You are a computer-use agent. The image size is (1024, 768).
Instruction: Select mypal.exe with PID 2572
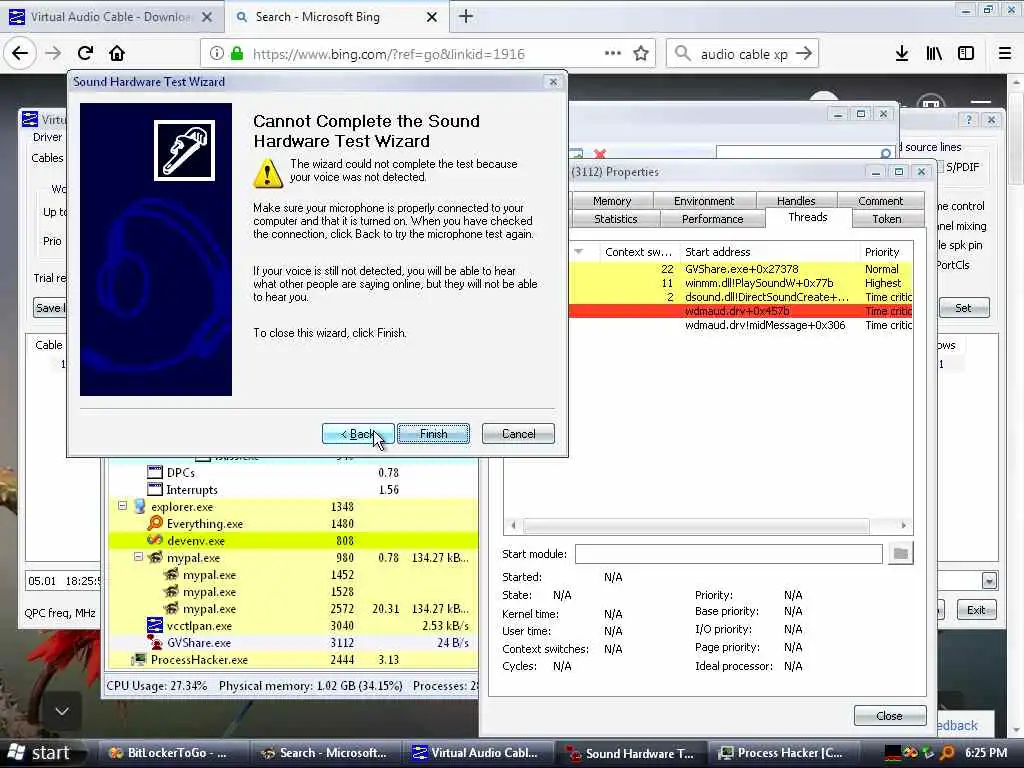(293, 608)
